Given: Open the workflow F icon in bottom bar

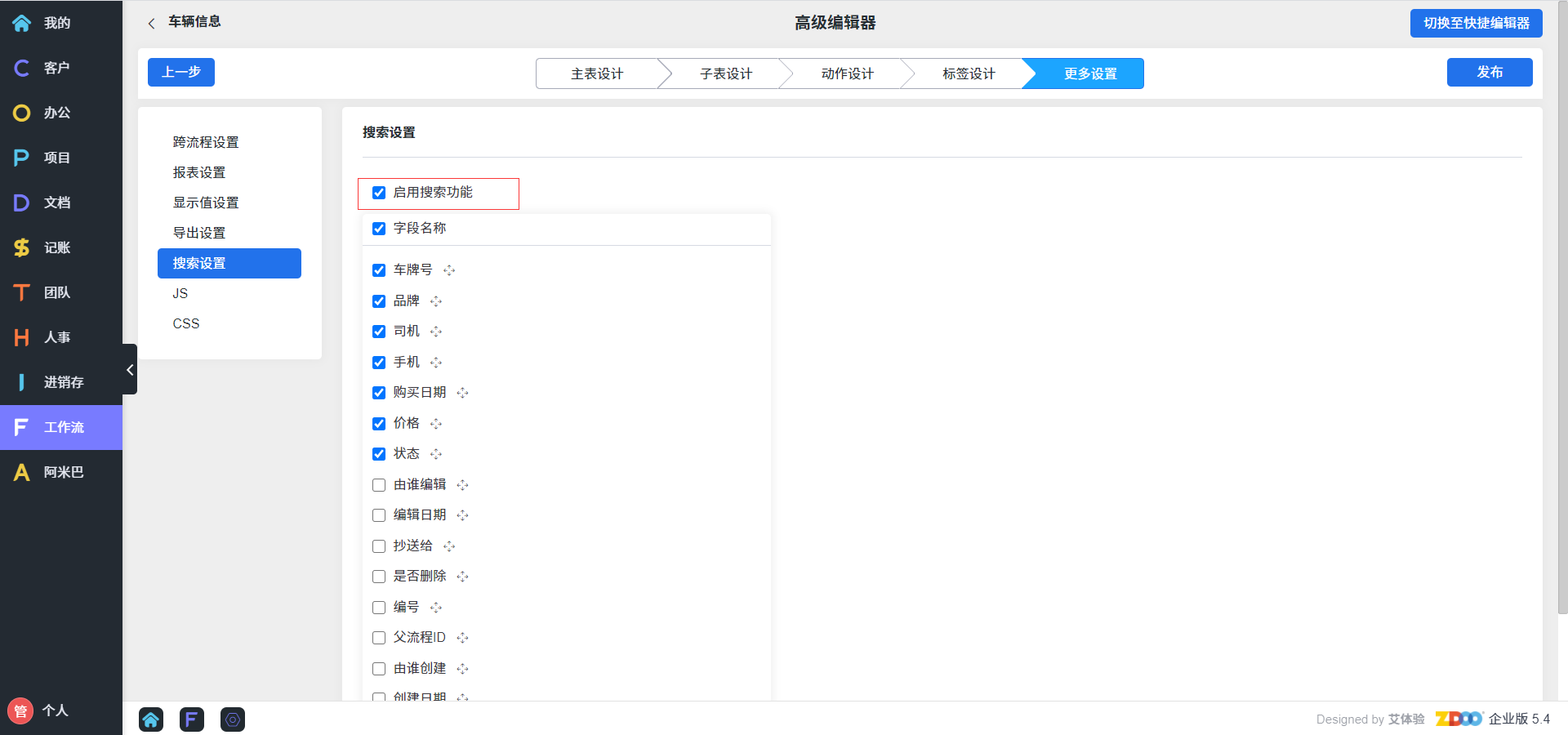Looking at the screenshot, I should click(192, 719).
